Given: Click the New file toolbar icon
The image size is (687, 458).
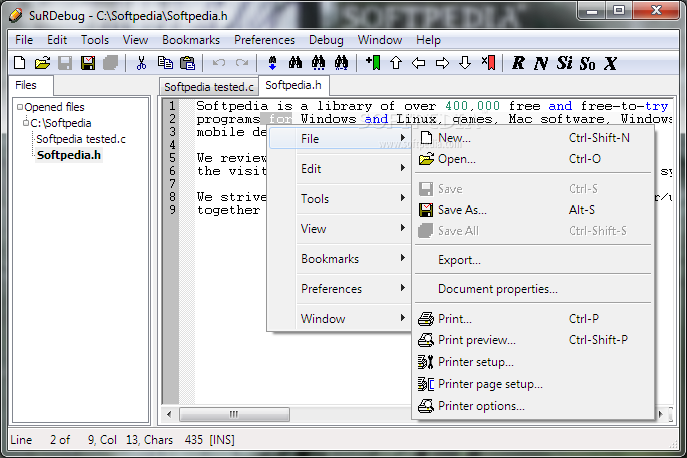Looking at the screenshot, I should click(x=19, y=63).
